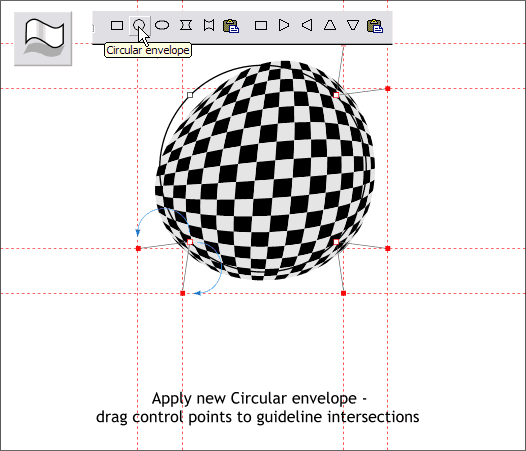The height and width of the screenshot is (451, 526).
Task: Select the Mould tool flag icon
Action: 43,39
